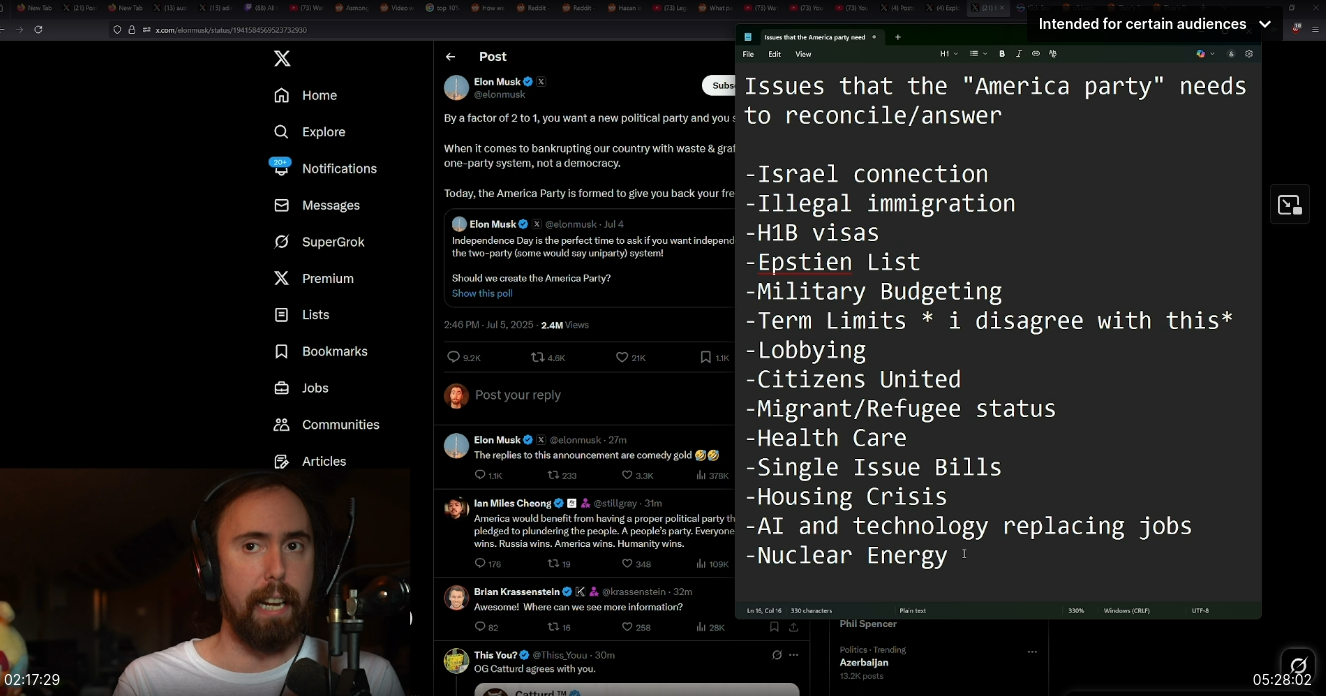Expand H1 heading dropdown in Notepad
The width and height of the screenshot is (1326, 696).
(x=949, y=54)
